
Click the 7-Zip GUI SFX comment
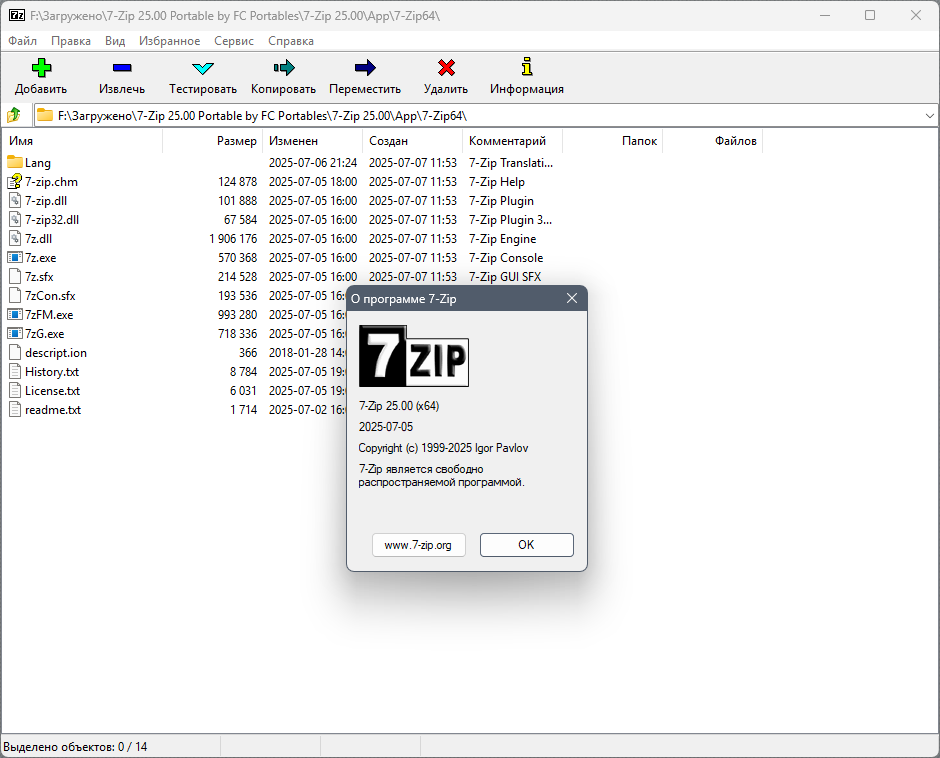[x=505, y=276]
